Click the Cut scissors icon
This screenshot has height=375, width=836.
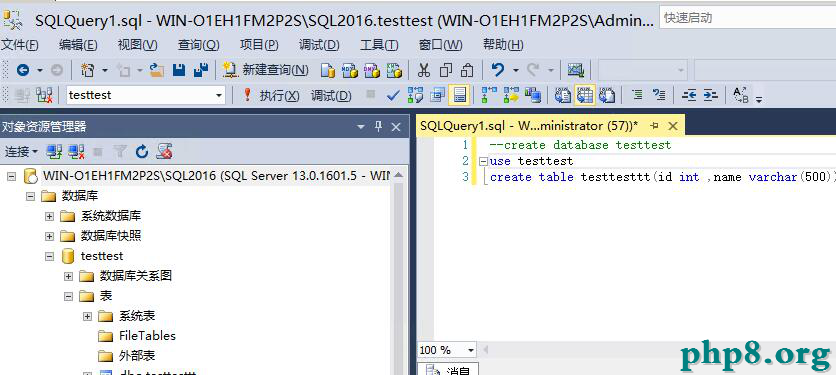click(x=424, y=70)
